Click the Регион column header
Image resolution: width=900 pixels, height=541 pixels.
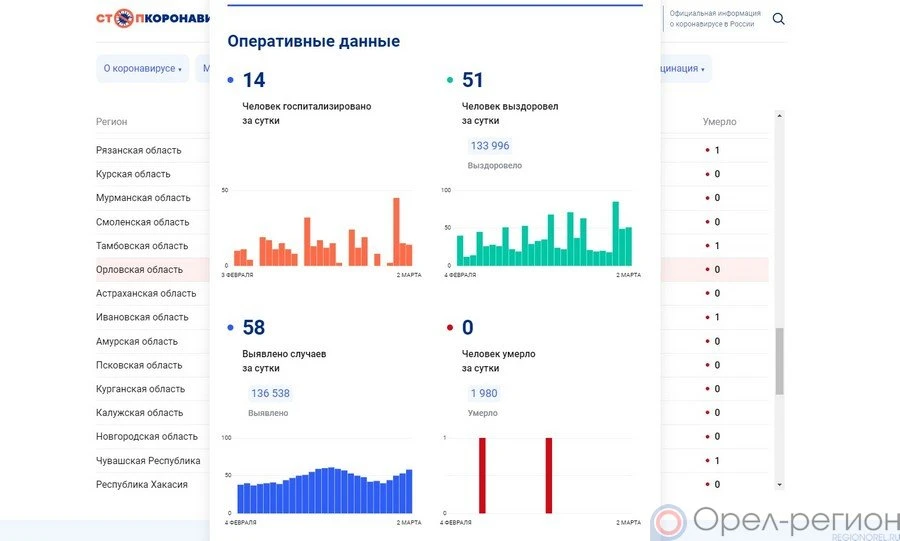[x=112, y=122]
